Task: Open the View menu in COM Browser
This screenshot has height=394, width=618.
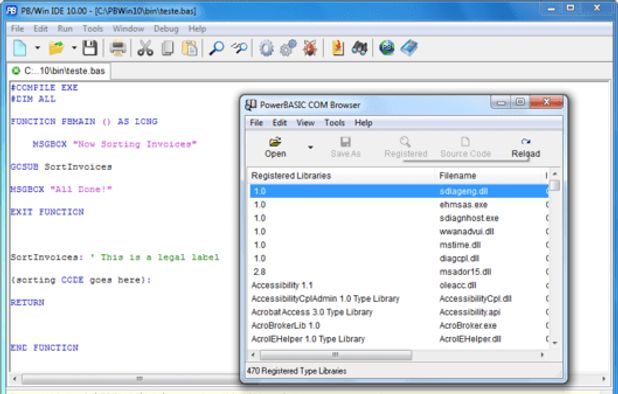Action: coord(305,123)
